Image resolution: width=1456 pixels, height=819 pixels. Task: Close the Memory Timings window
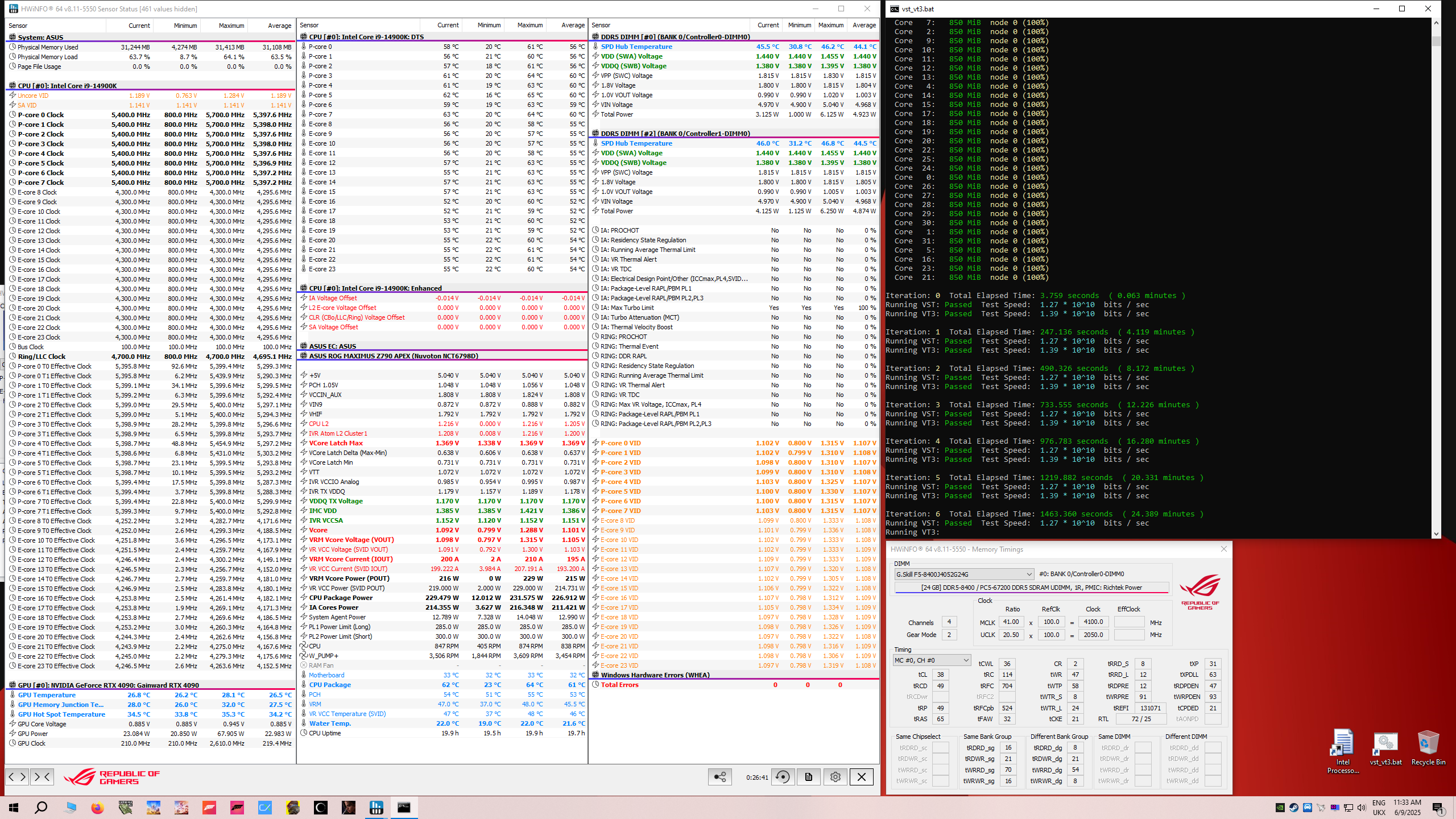(1224, 549)
